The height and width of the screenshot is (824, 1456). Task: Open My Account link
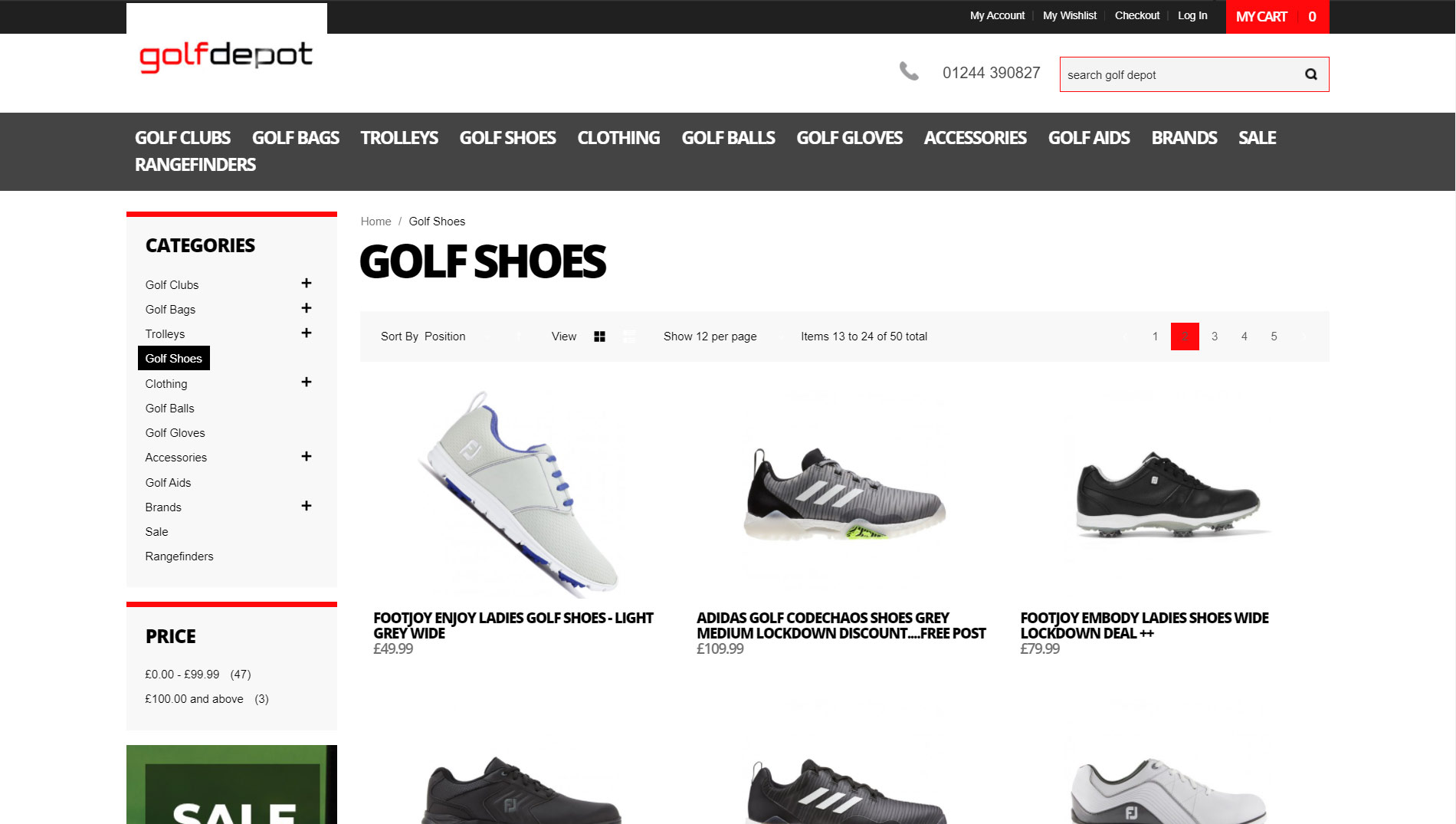point(997,15)
